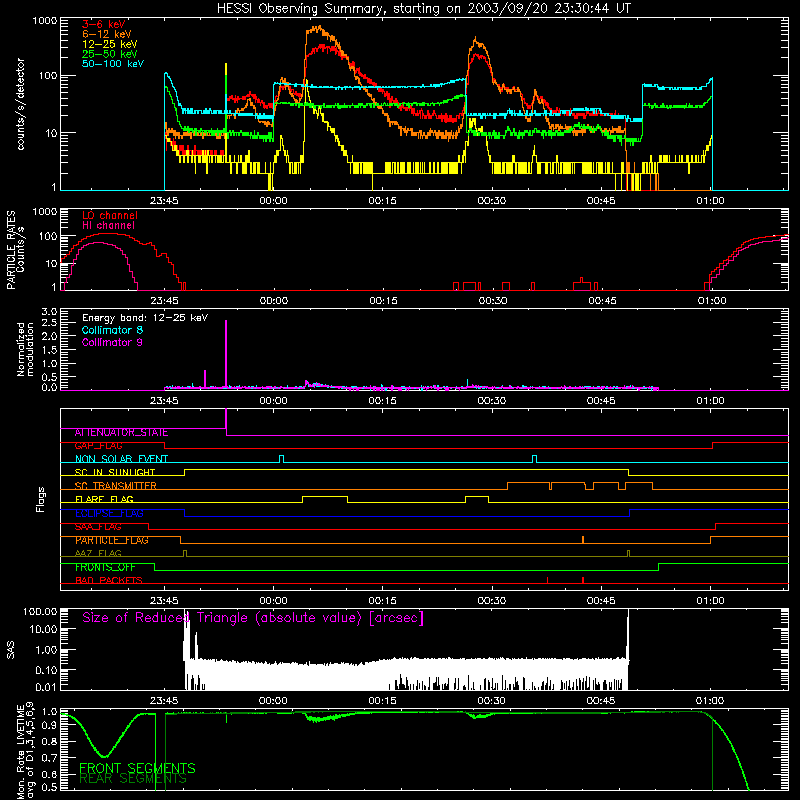Click the SAS axis label
The image size is (800, 800).
click(x=10, y=650)
